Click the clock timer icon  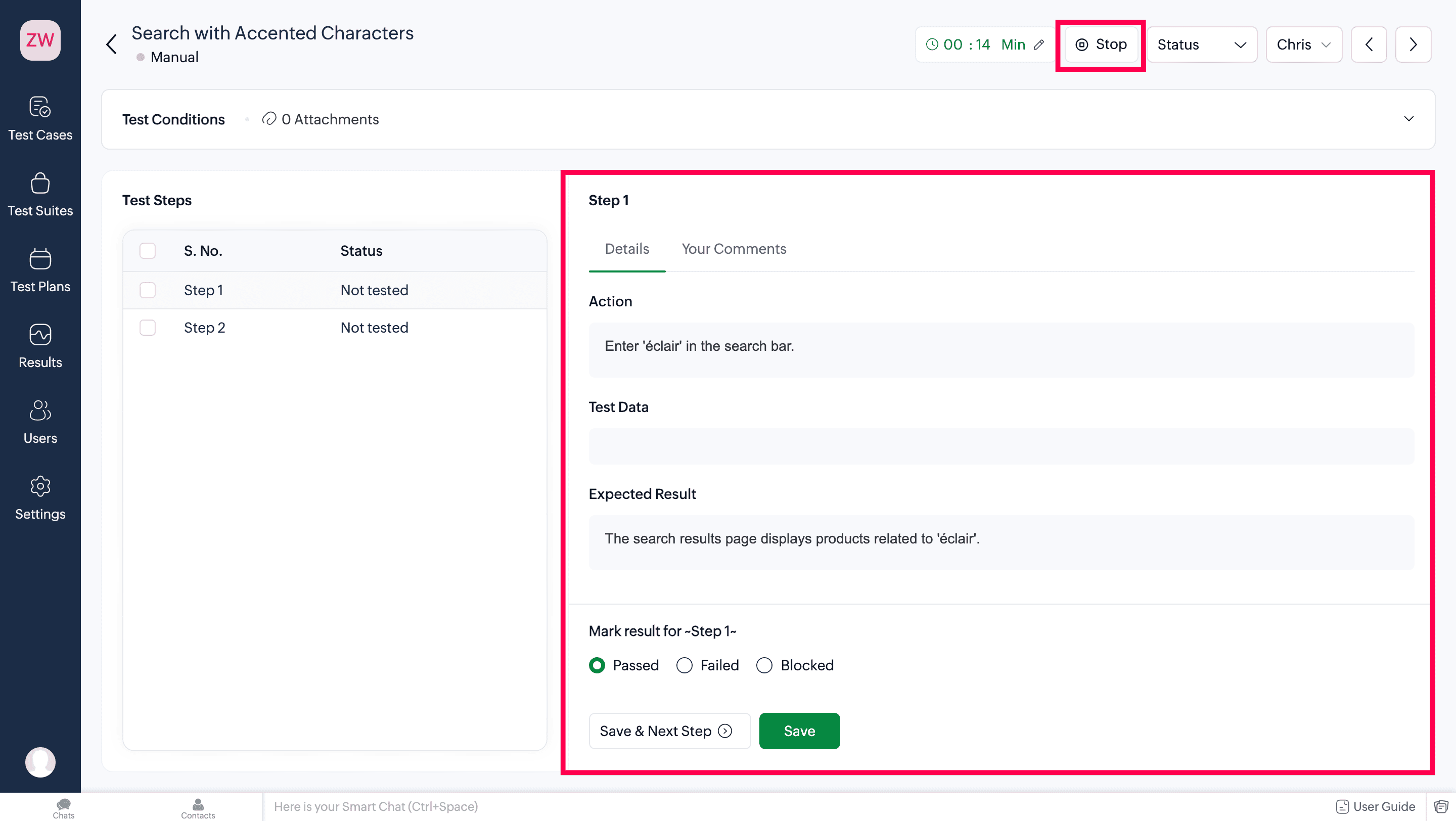(931, 44)
